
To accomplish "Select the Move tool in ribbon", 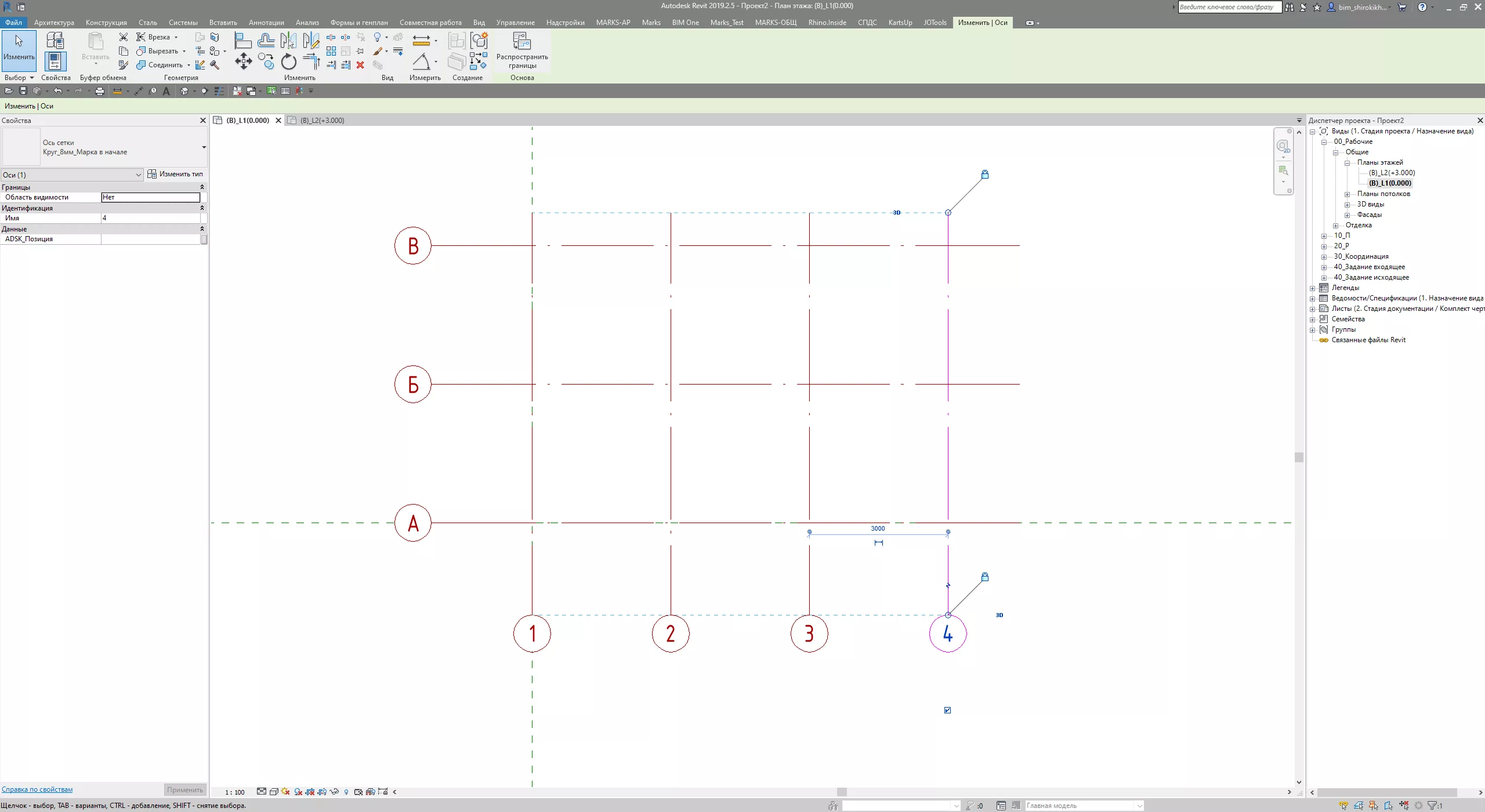I will click(x=243, y=61).
